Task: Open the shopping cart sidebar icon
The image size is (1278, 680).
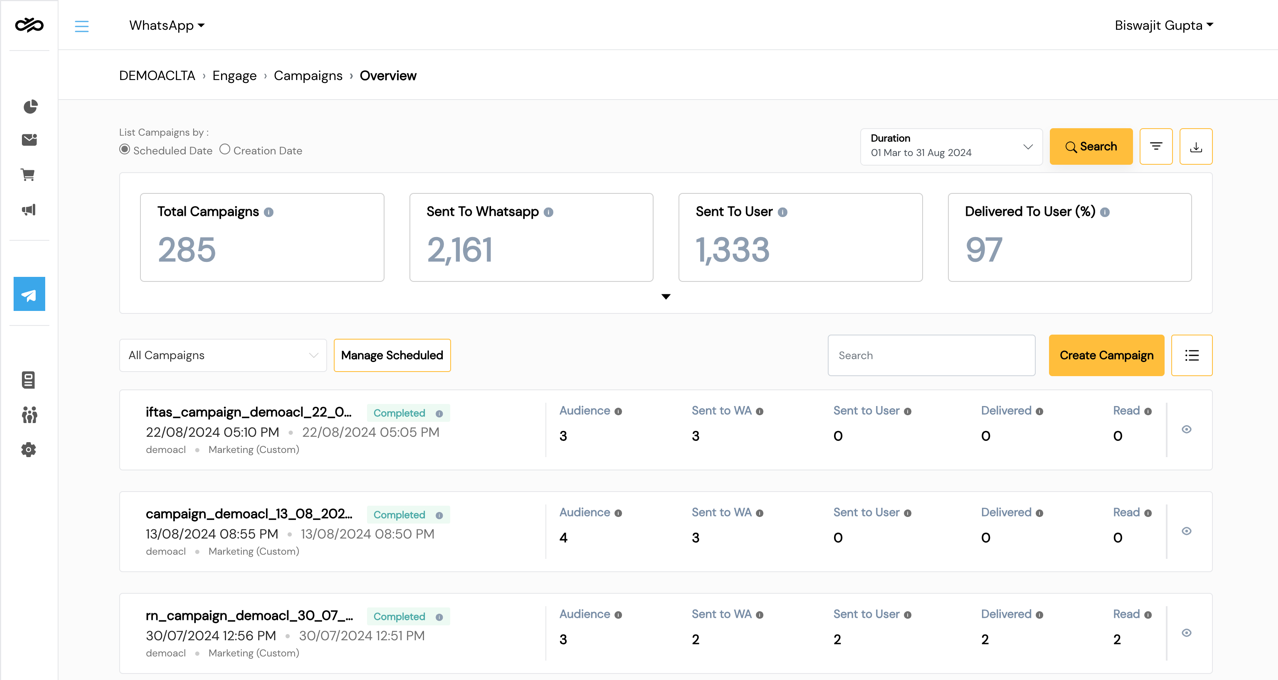Action: [x=28, y=175]
